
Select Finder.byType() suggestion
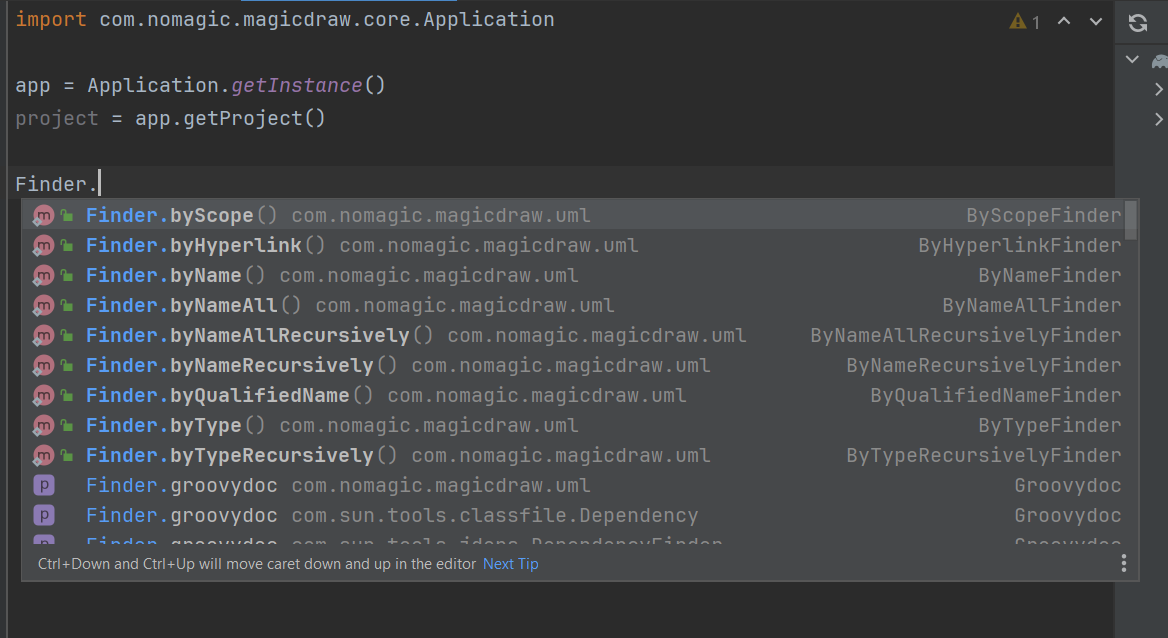571,426
